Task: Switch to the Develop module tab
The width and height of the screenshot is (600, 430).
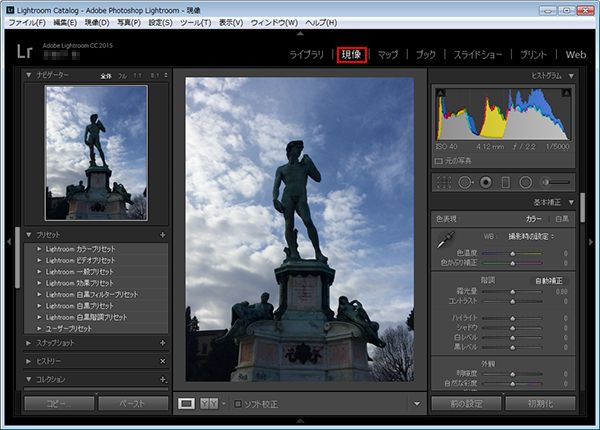Action: 352,55
